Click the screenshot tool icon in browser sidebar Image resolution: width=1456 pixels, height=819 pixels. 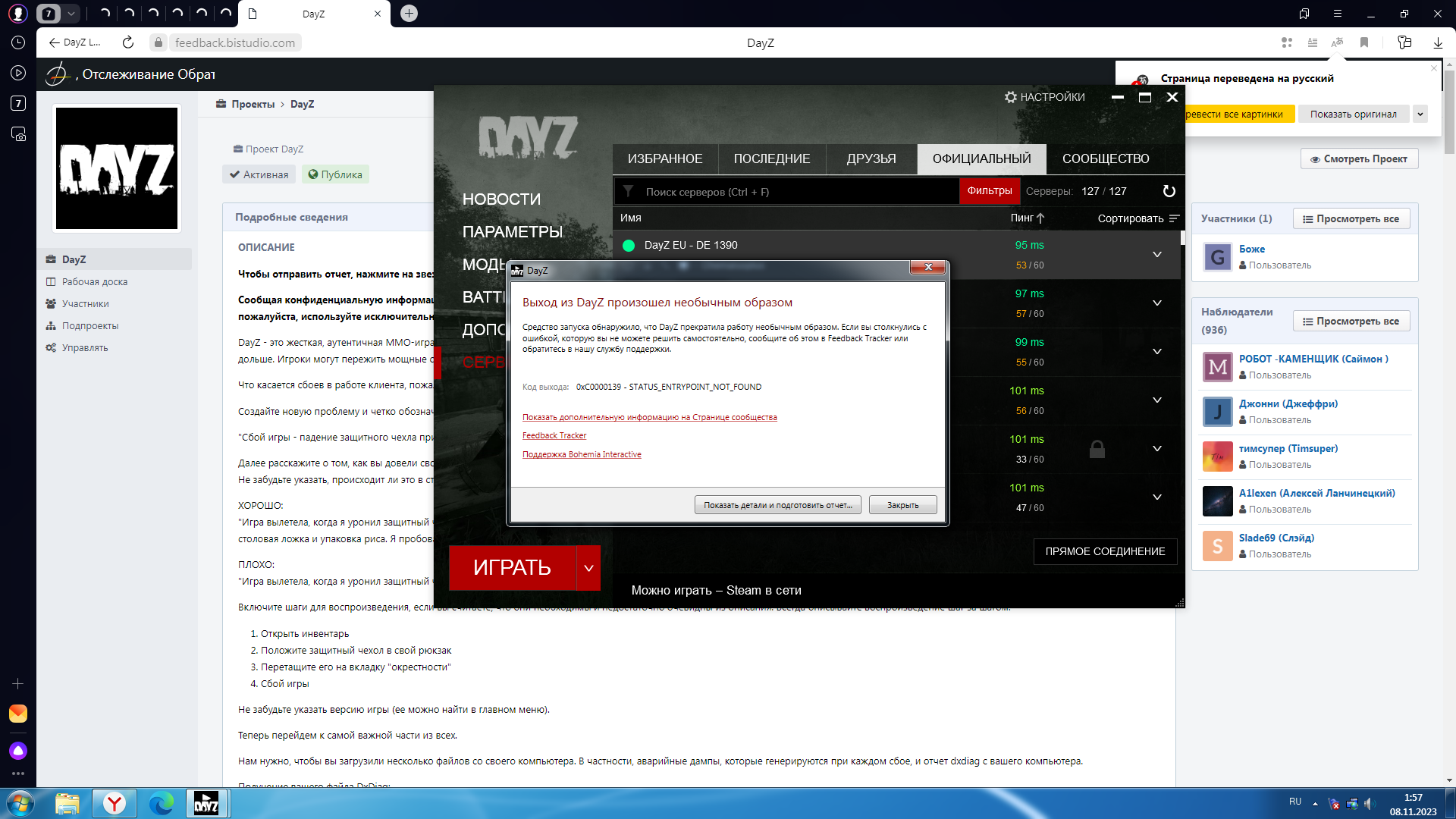tap(18, 134)
